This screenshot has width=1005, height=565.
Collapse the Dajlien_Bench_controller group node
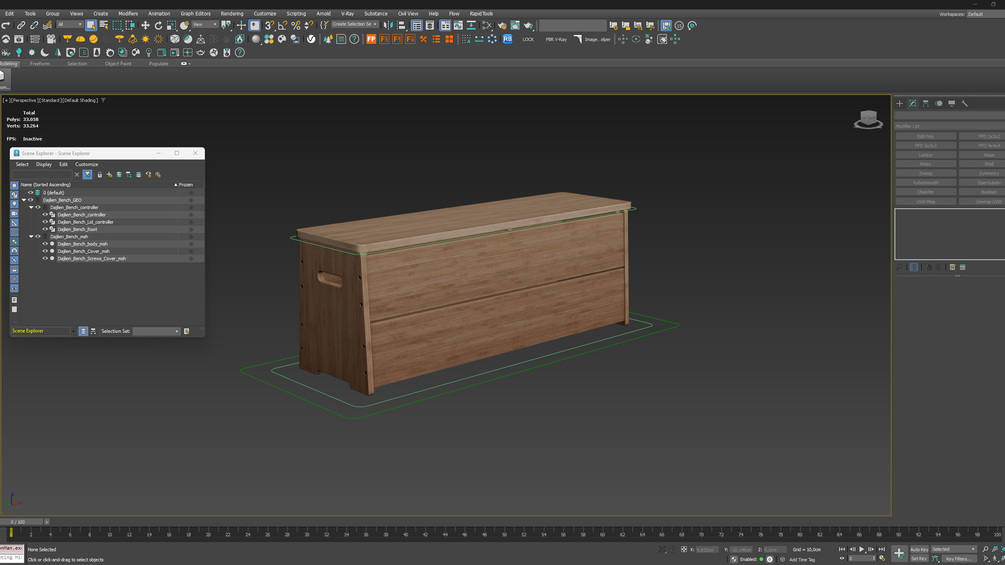[31, 207]
